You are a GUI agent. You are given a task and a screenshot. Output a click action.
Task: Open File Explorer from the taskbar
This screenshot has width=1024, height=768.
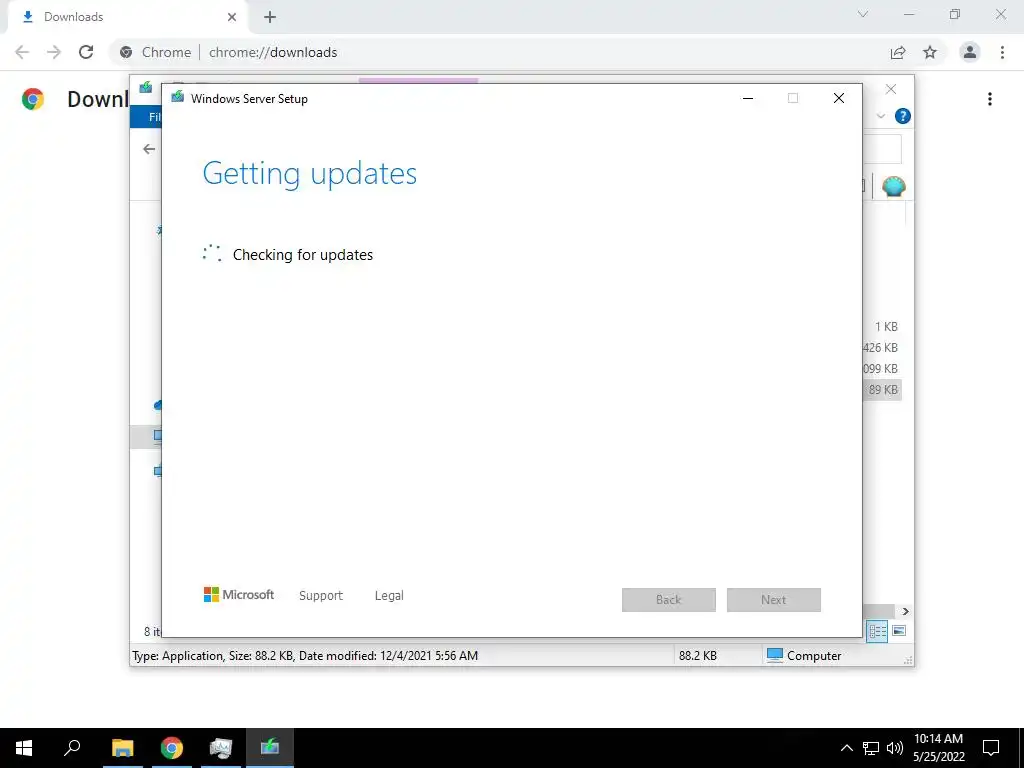pyautogui.click(x=123, y=748)
